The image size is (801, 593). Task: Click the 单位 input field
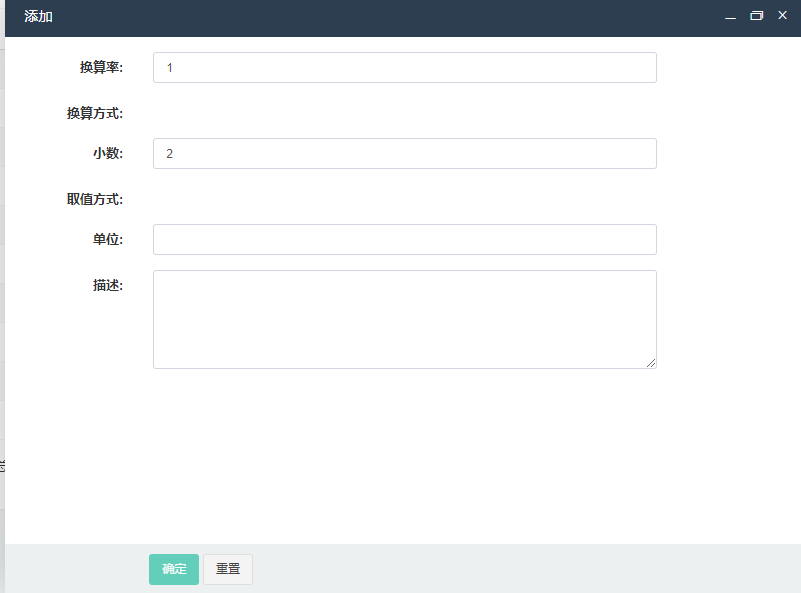coord(405,239)
